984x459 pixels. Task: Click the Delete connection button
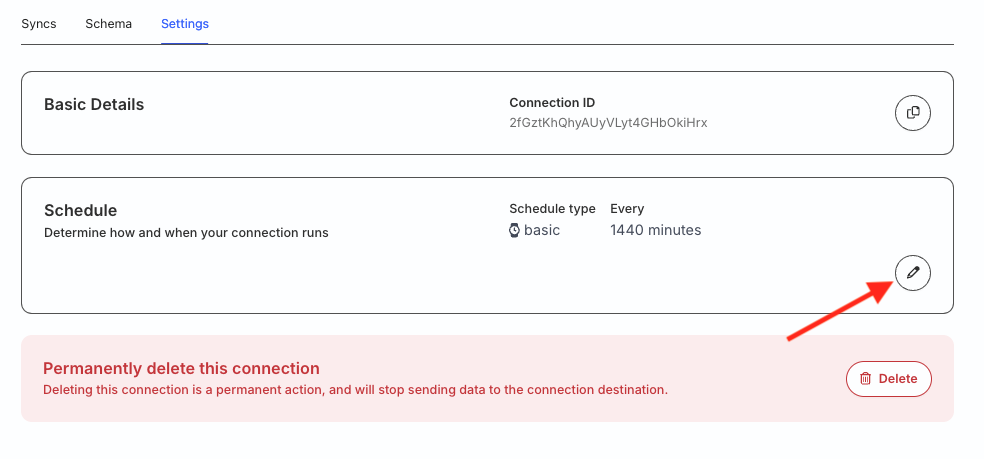[x=889, y=379]
